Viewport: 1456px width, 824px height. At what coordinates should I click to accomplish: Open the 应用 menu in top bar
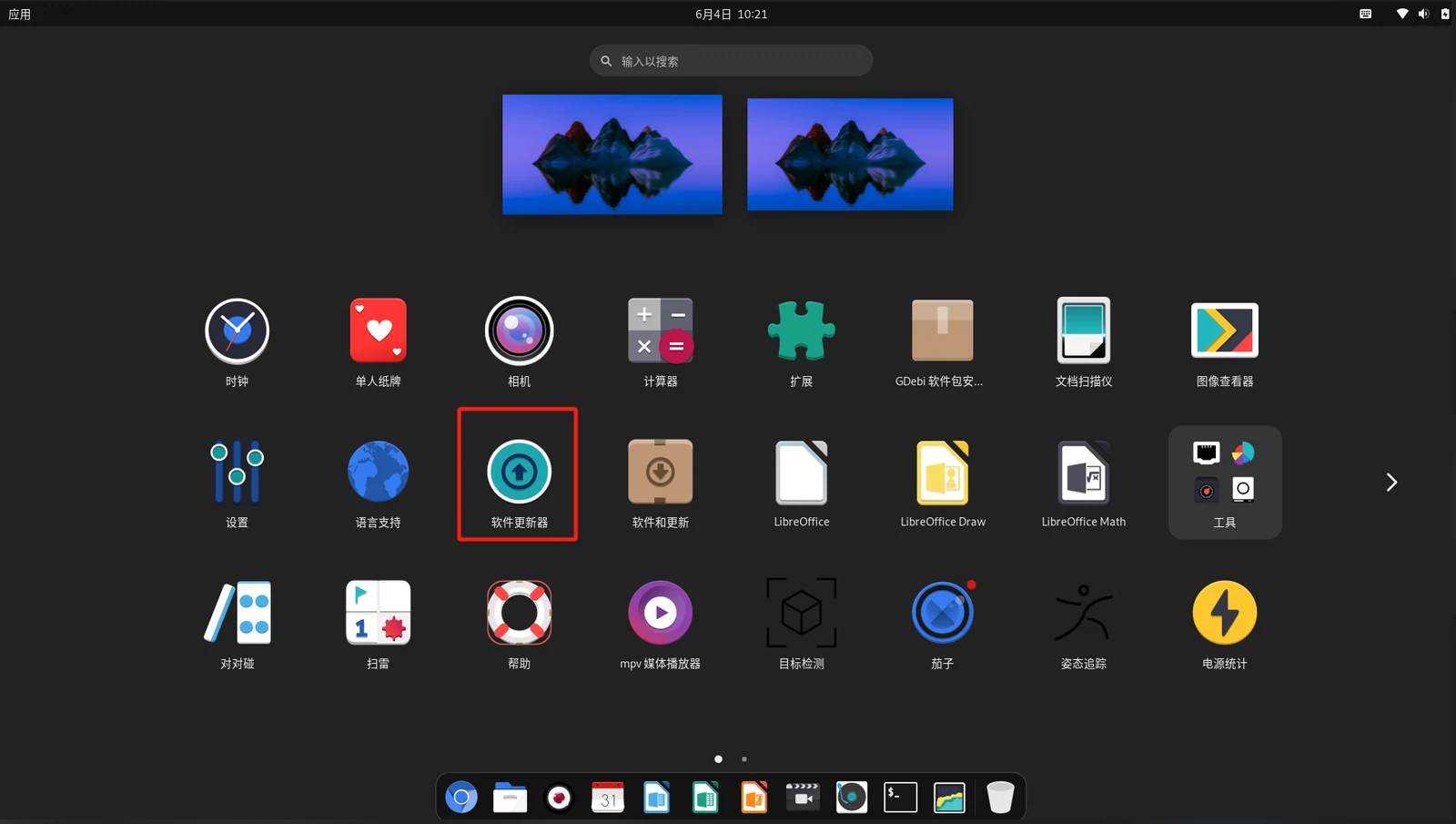click(x=19, y=14)
